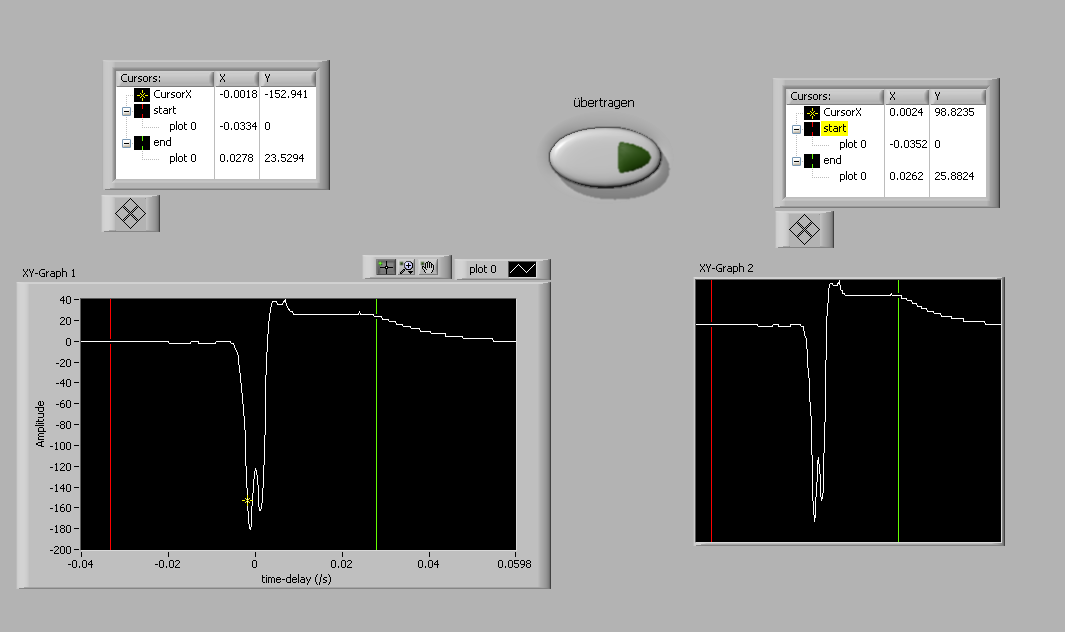Select the zoom tool in graph palette
The image size is (1065, 632).
pos(407,268)
